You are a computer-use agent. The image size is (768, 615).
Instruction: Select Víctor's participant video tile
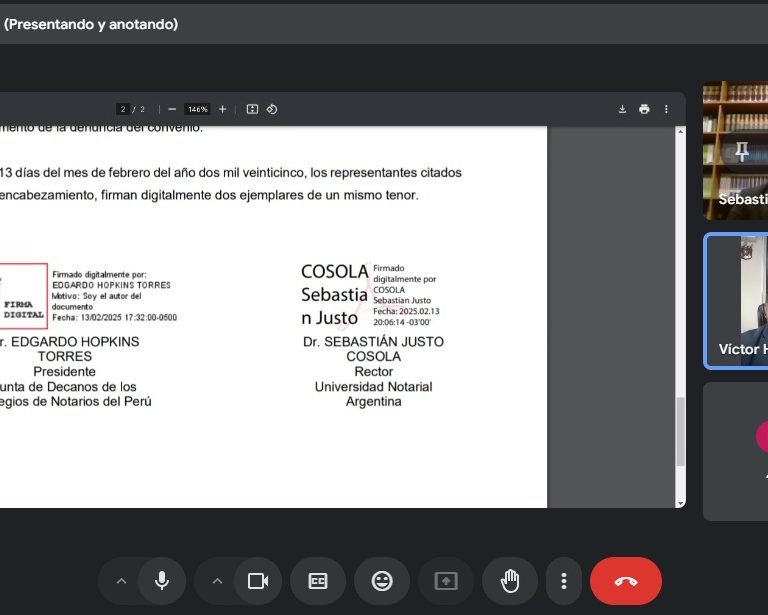click(736, 301)
